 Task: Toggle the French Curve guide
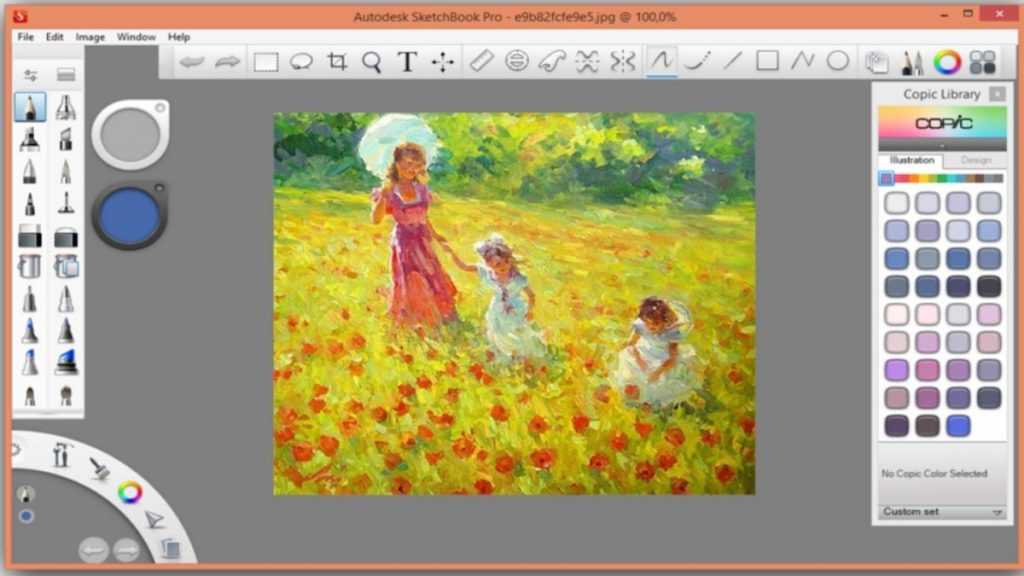point(552,61)
